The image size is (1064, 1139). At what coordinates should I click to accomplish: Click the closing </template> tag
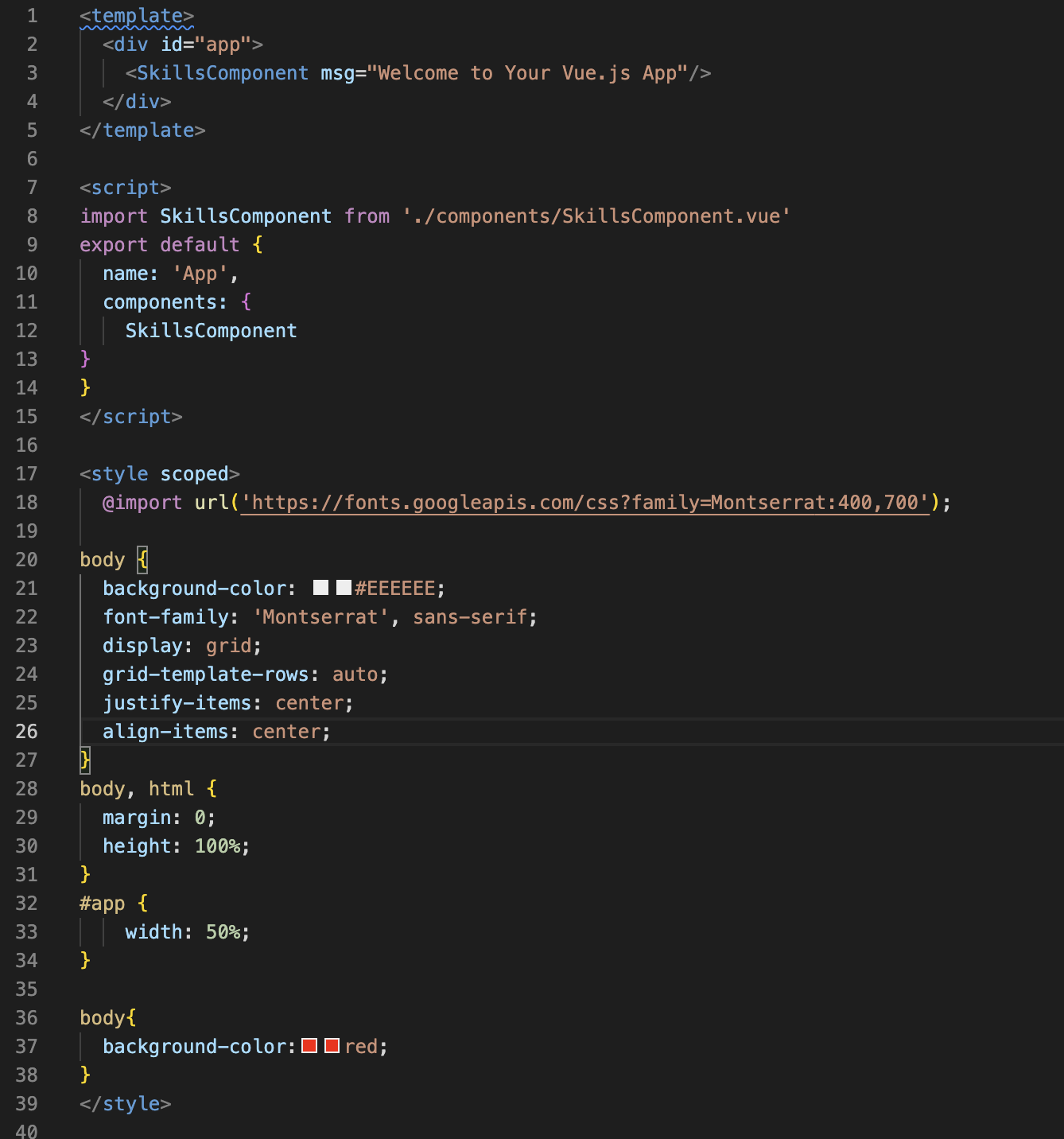pos(142,130)
